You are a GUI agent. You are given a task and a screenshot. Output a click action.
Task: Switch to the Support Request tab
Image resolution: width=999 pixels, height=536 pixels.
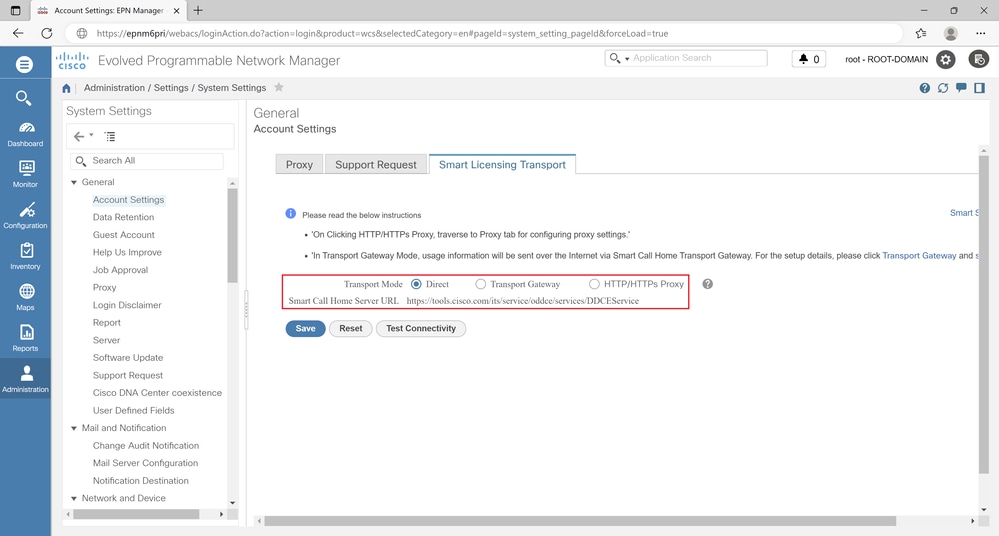(x=376, y=164)
